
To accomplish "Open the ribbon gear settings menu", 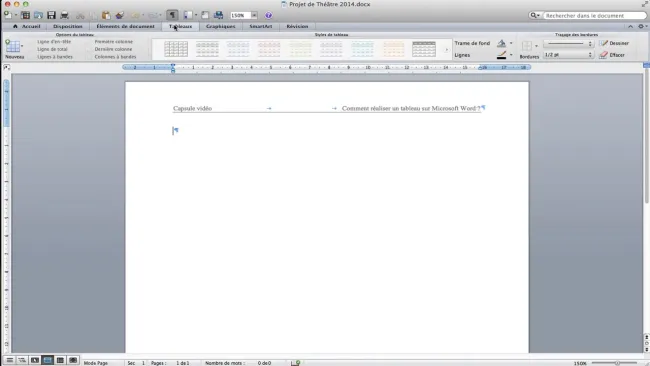I will (x=642, y=26).
